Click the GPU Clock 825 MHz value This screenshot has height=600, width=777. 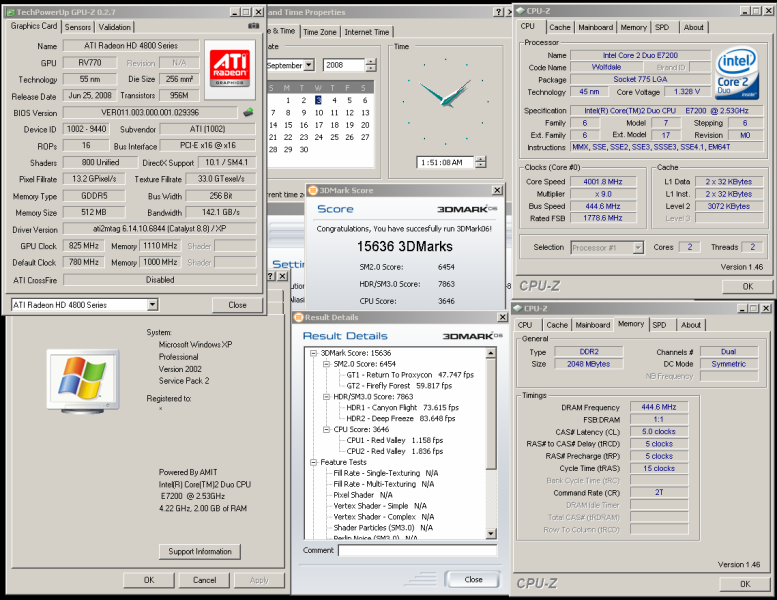83,246
